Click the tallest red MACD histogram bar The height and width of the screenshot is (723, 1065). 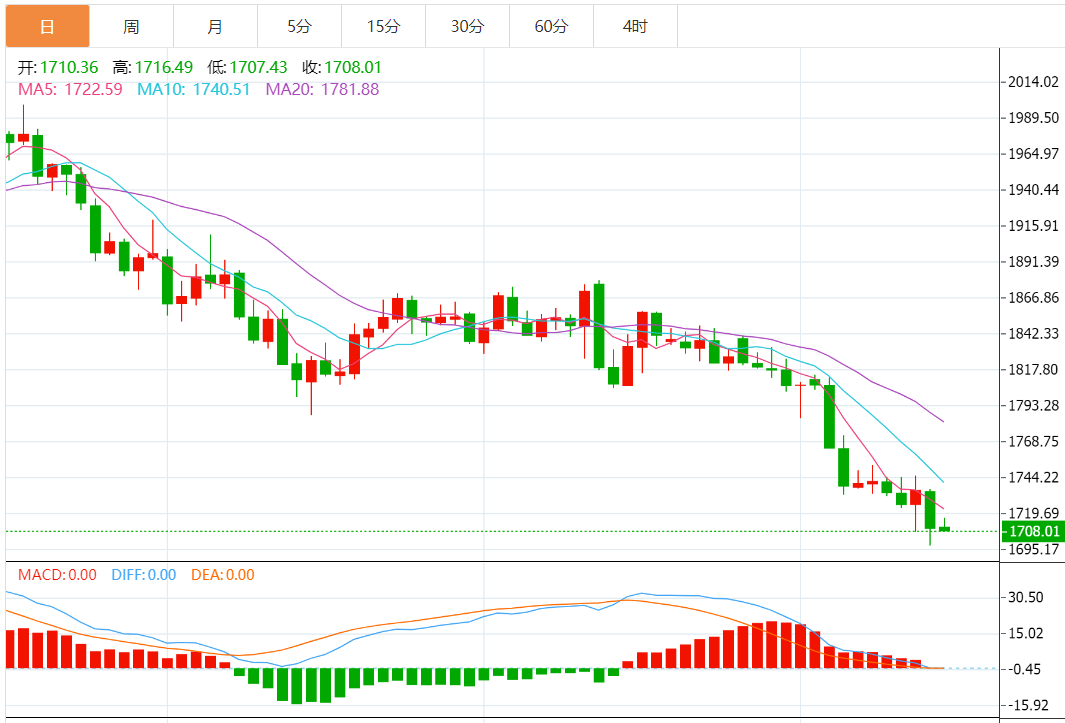(772, 645)
